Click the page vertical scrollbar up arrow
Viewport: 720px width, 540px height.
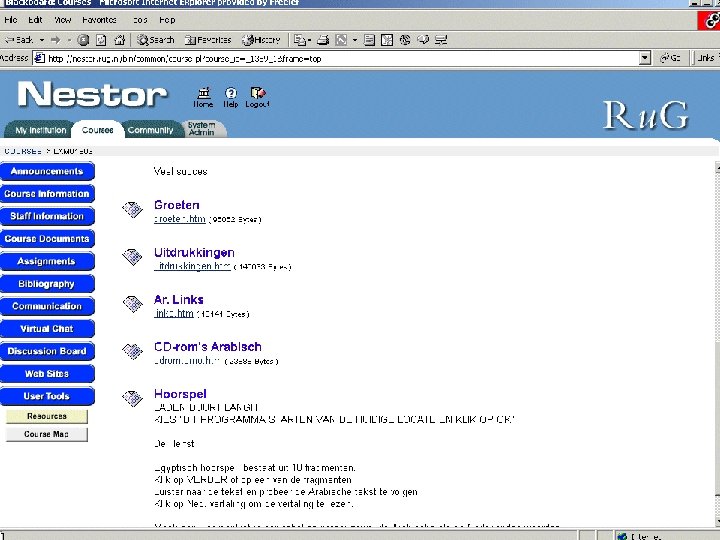[717, 167]
